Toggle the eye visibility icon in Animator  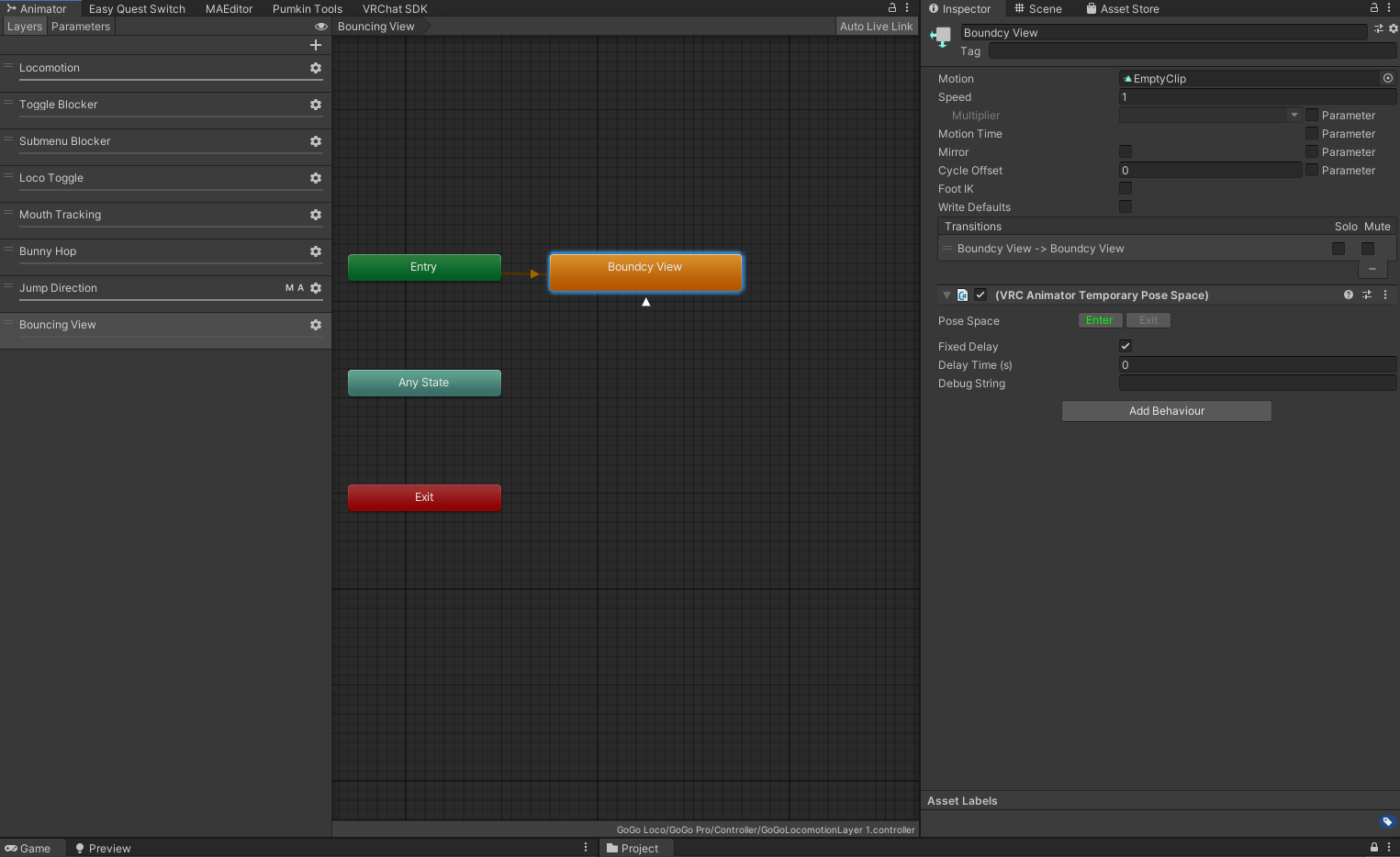click(x=321, y=27)
